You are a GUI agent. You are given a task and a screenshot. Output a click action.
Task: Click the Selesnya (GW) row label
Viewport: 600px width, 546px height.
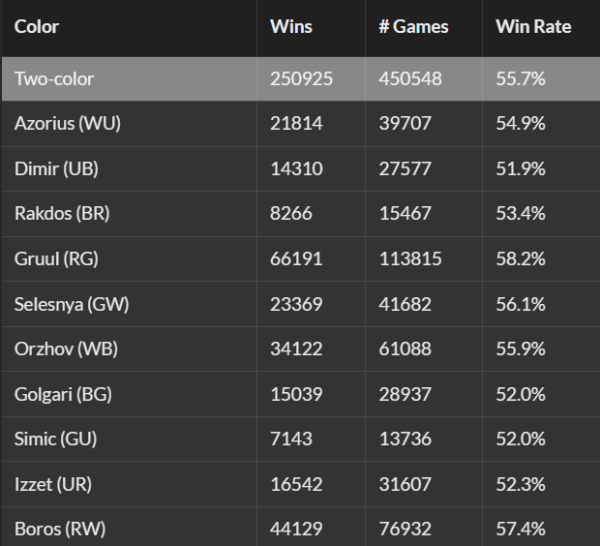[71, 304]
